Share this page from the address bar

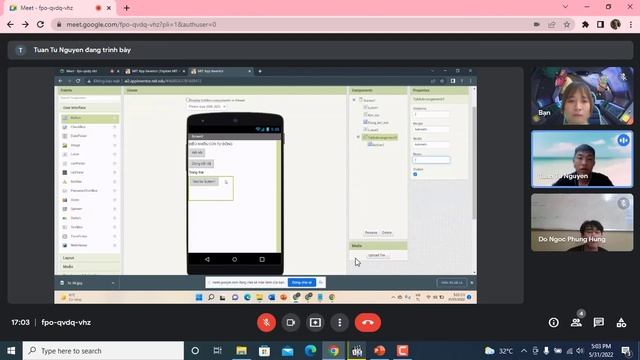tap(552, 24)
